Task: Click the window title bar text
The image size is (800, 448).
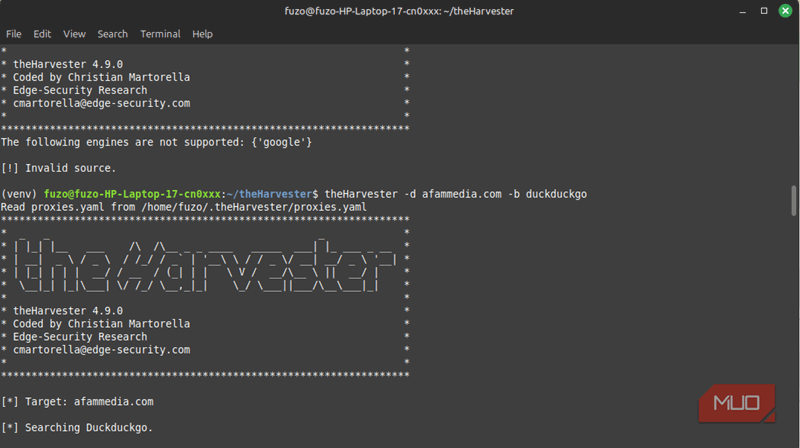Action: tap(399, 11)
